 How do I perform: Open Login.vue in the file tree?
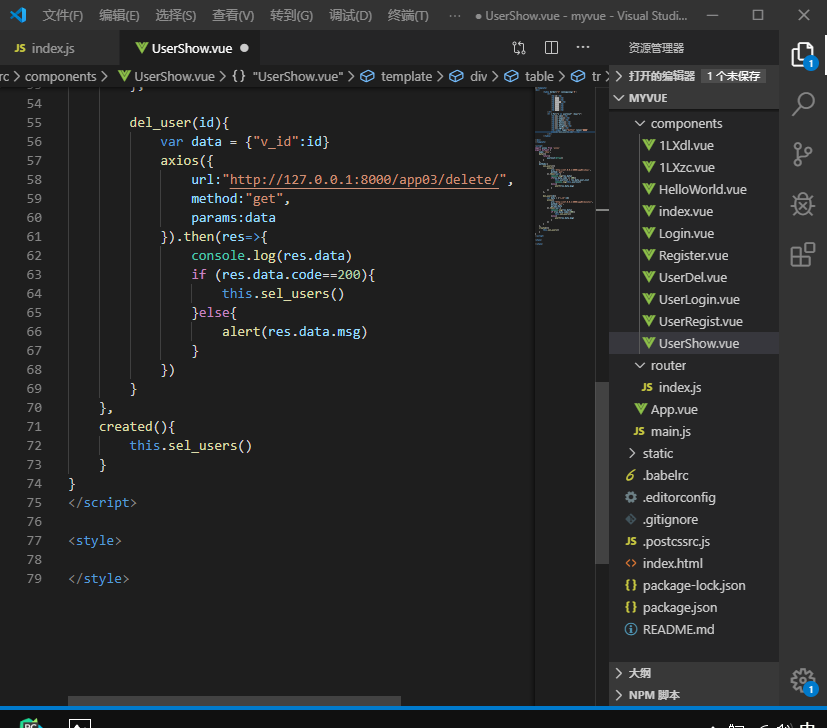pos(686,234)
